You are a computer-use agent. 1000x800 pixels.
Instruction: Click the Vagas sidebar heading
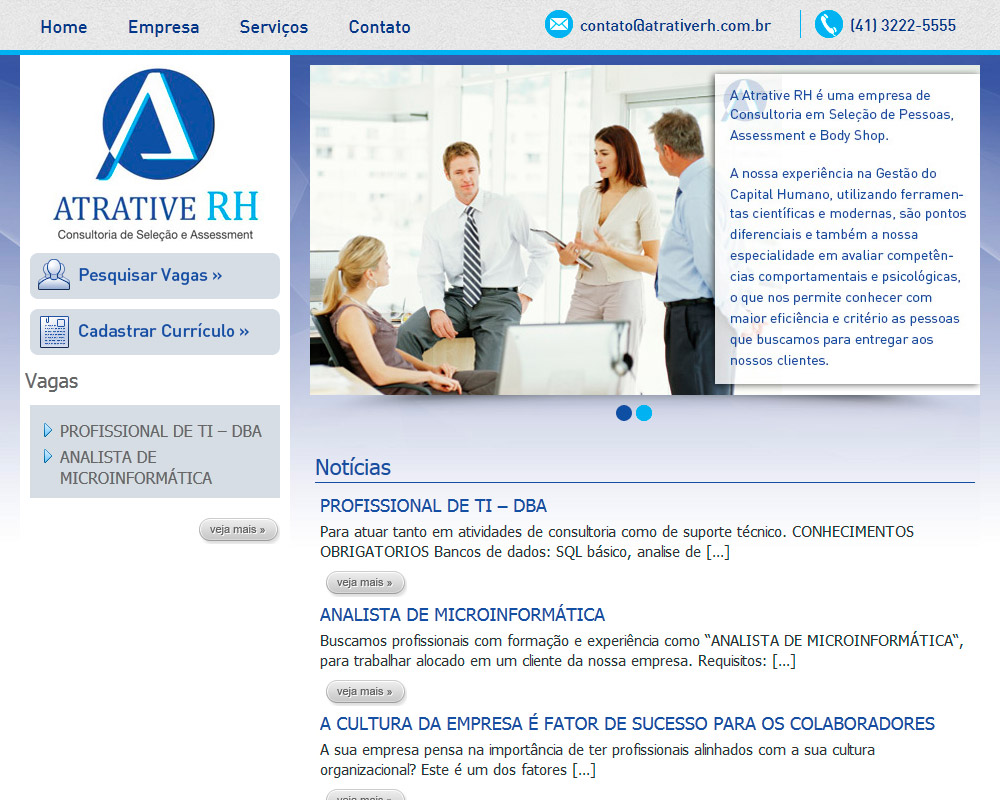coord(52,381)
